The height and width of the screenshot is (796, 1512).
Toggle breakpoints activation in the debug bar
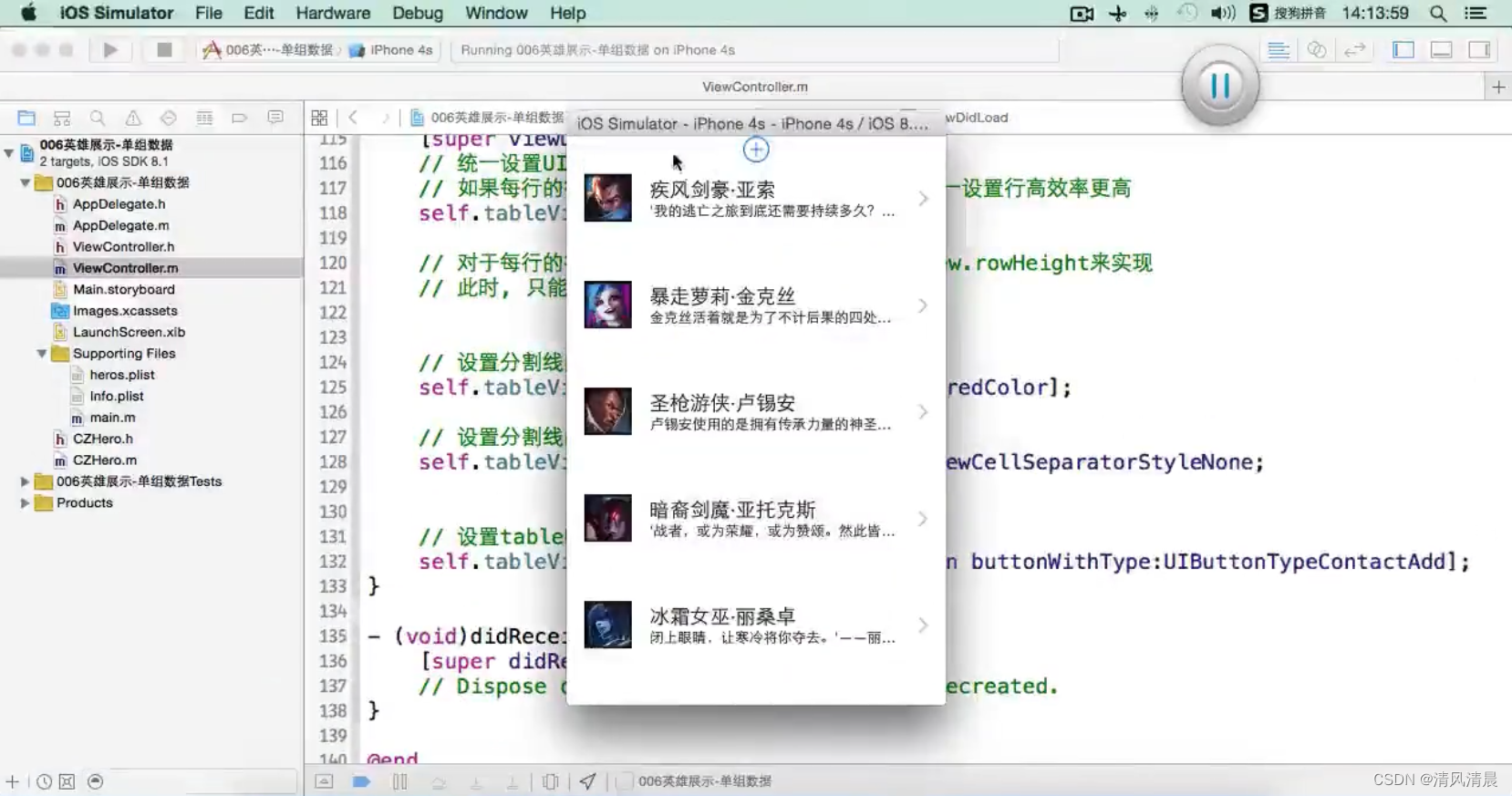click(x=362, y=781)
